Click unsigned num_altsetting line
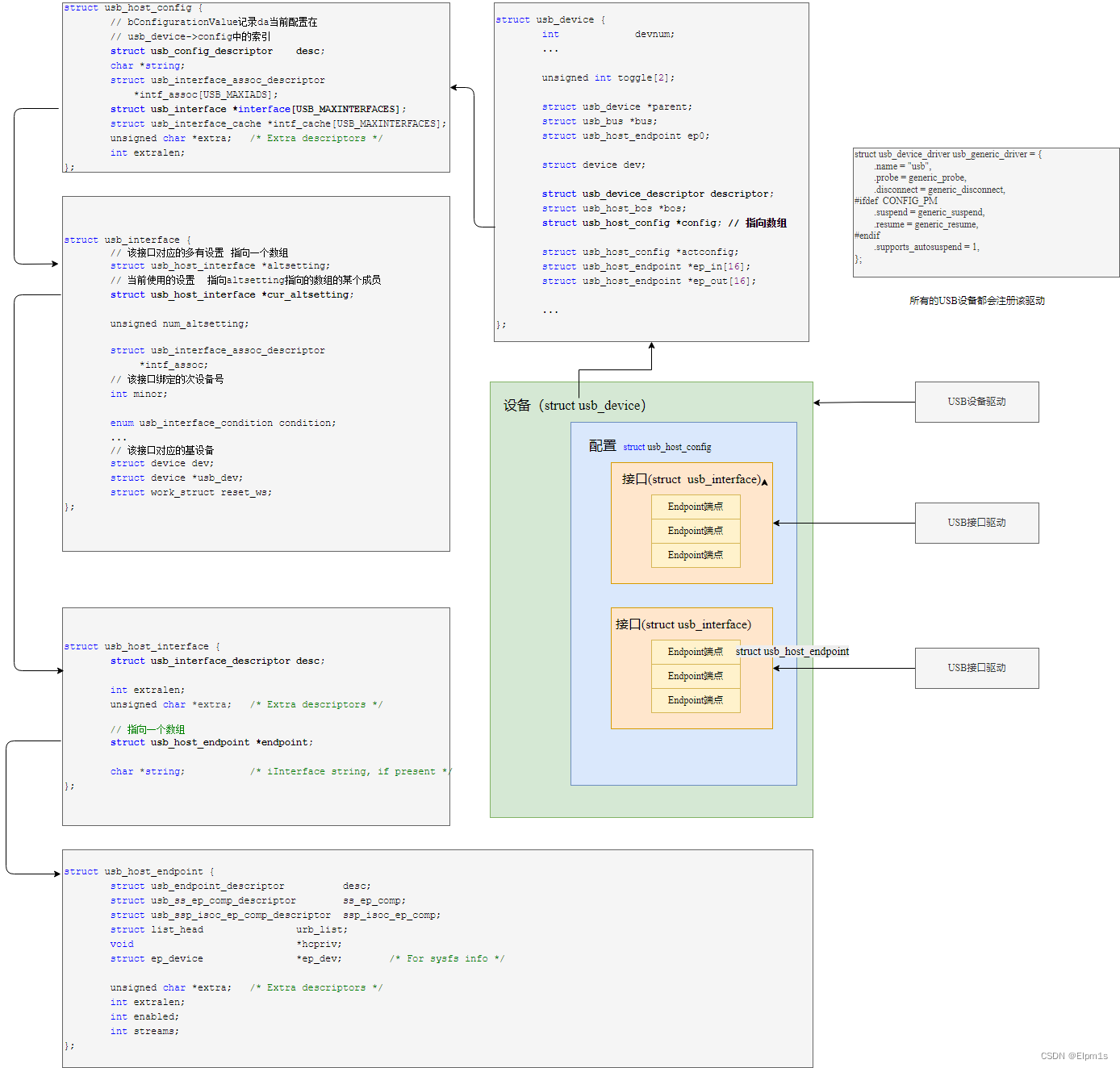 pyautogui.click(x=179, y=323)
